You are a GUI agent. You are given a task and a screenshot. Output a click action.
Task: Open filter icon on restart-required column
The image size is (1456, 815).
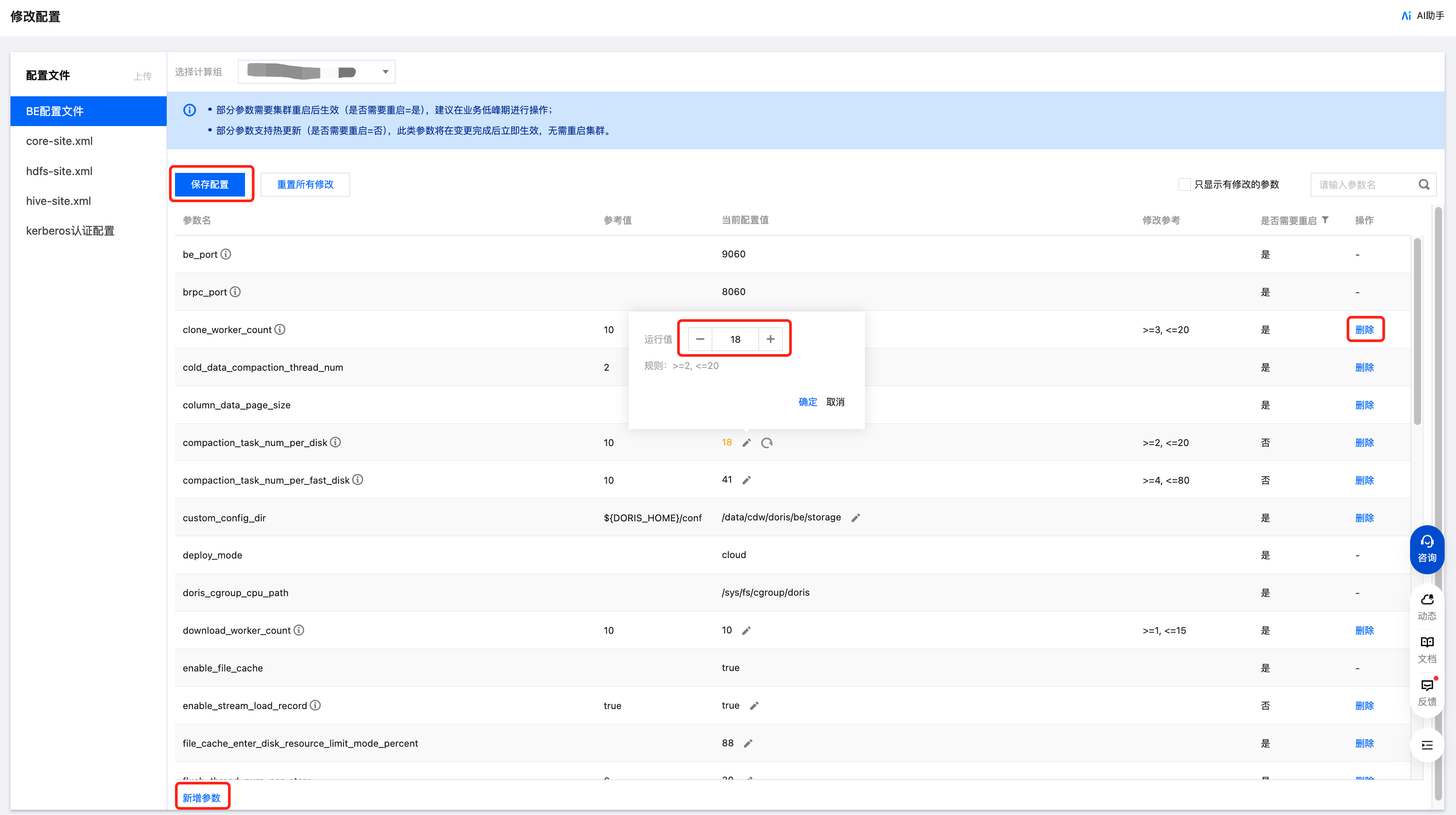coord(1326,220)
